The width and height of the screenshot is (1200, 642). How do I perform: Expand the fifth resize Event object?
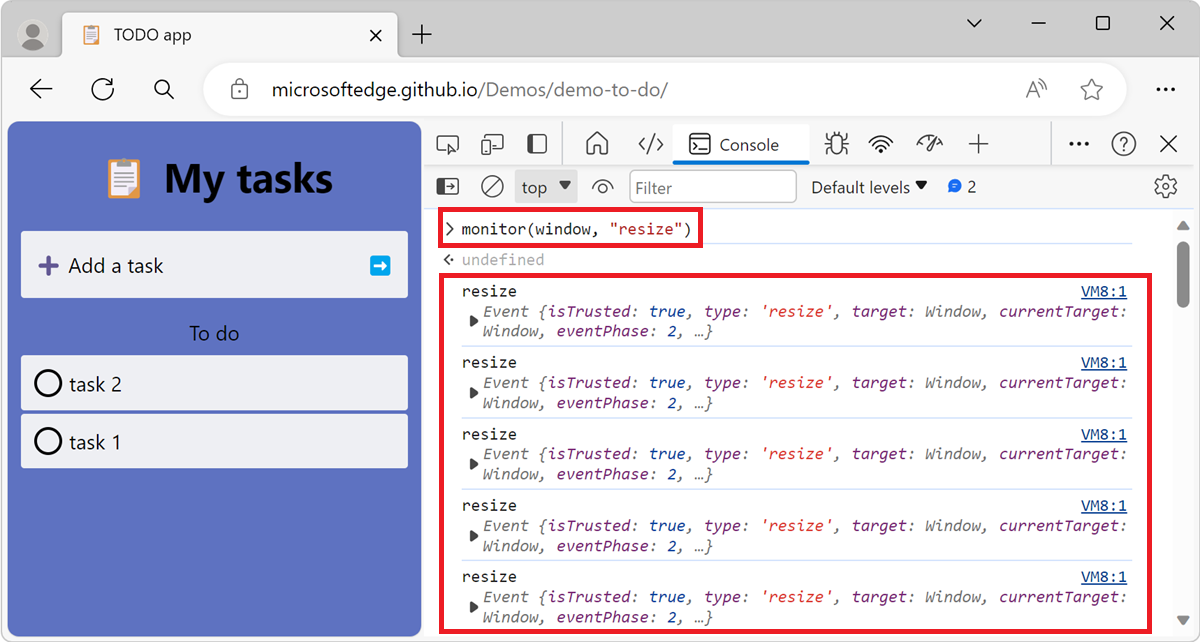[474, 607]
